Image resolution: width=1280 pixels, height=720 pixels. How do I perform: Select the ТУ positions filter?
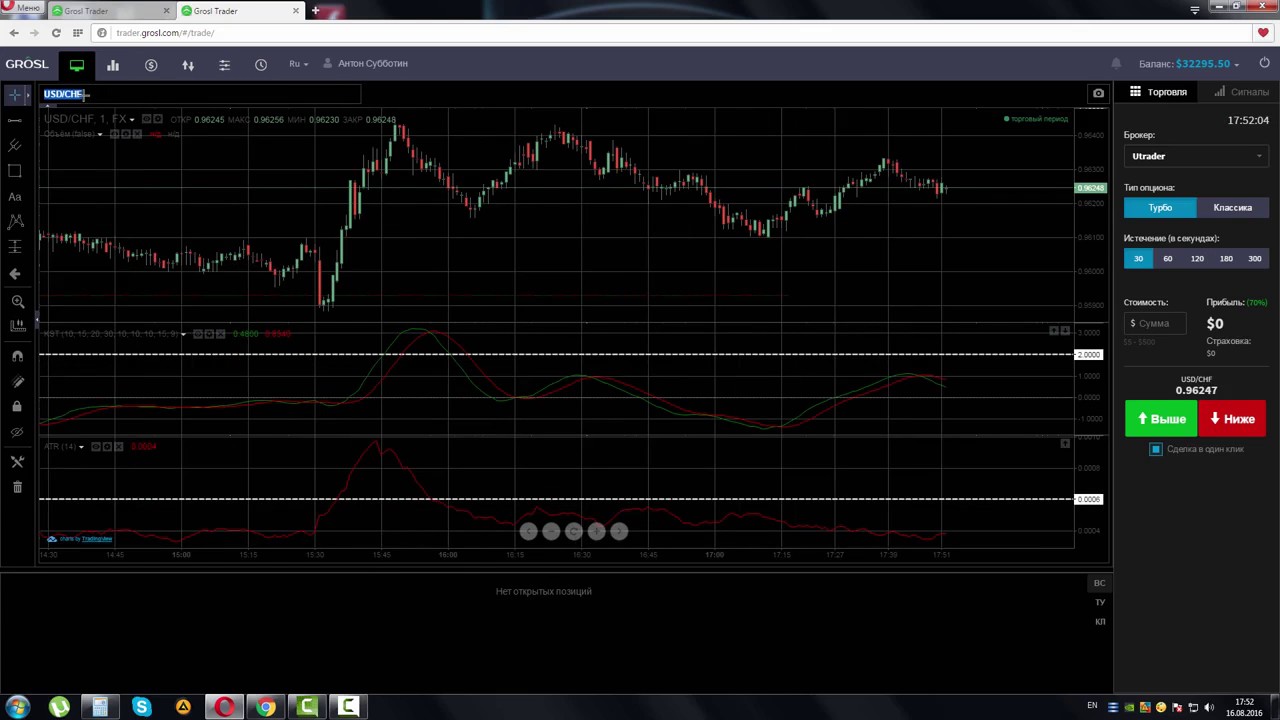pyautogui.click(x=1099, y=602)
